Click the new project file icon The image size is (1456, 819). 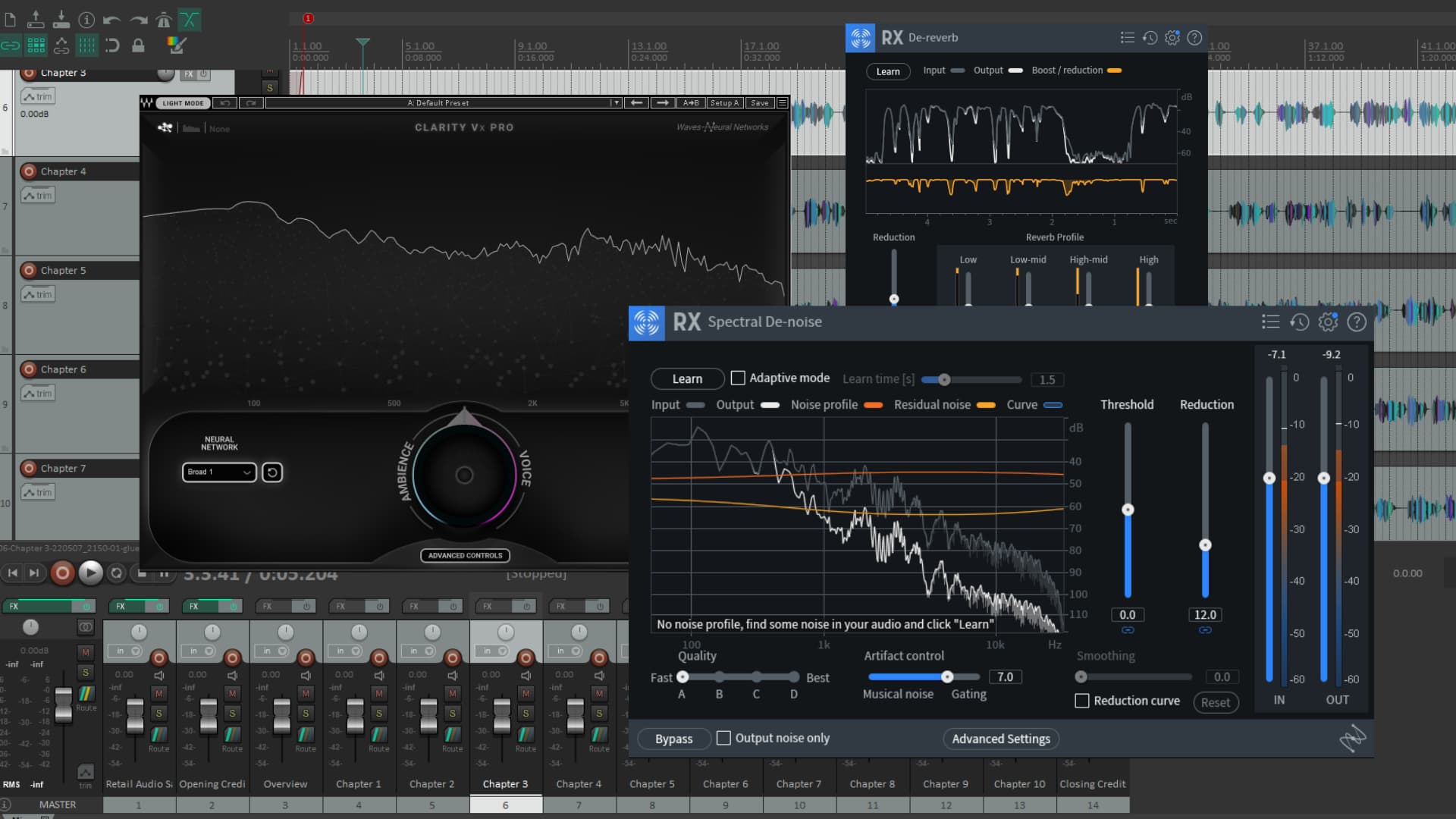point(11,20)
